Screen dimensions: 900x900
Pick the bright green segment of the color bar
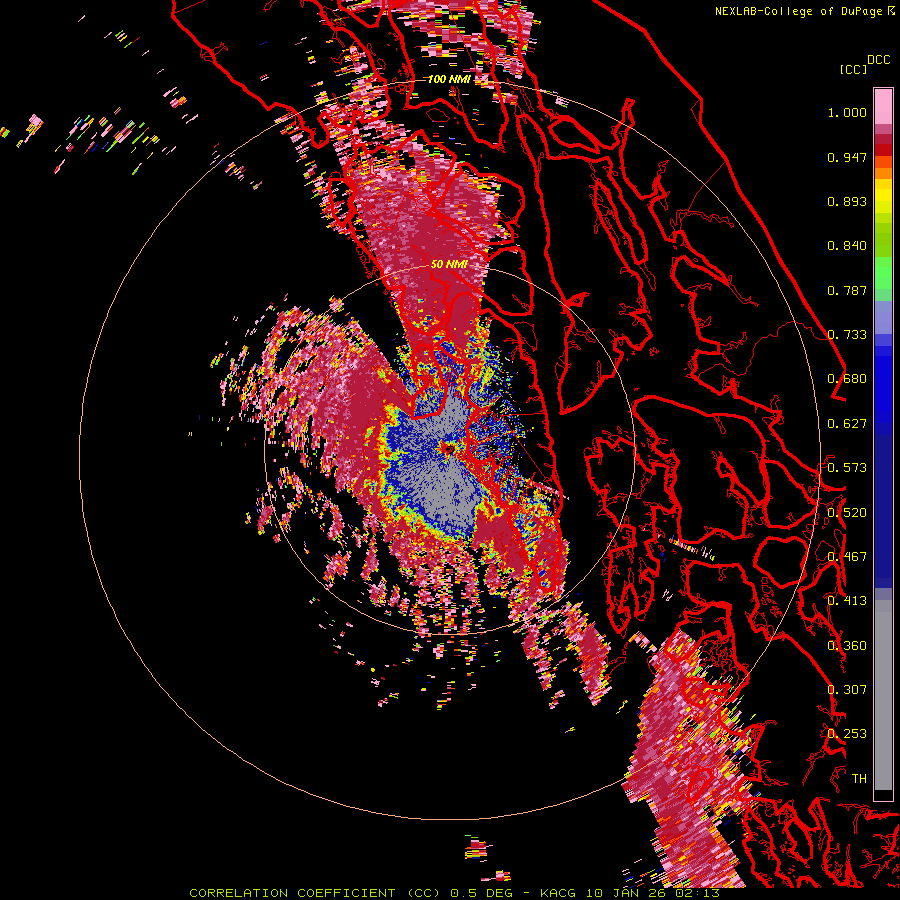pyautogui.click(x=883, y=273)
